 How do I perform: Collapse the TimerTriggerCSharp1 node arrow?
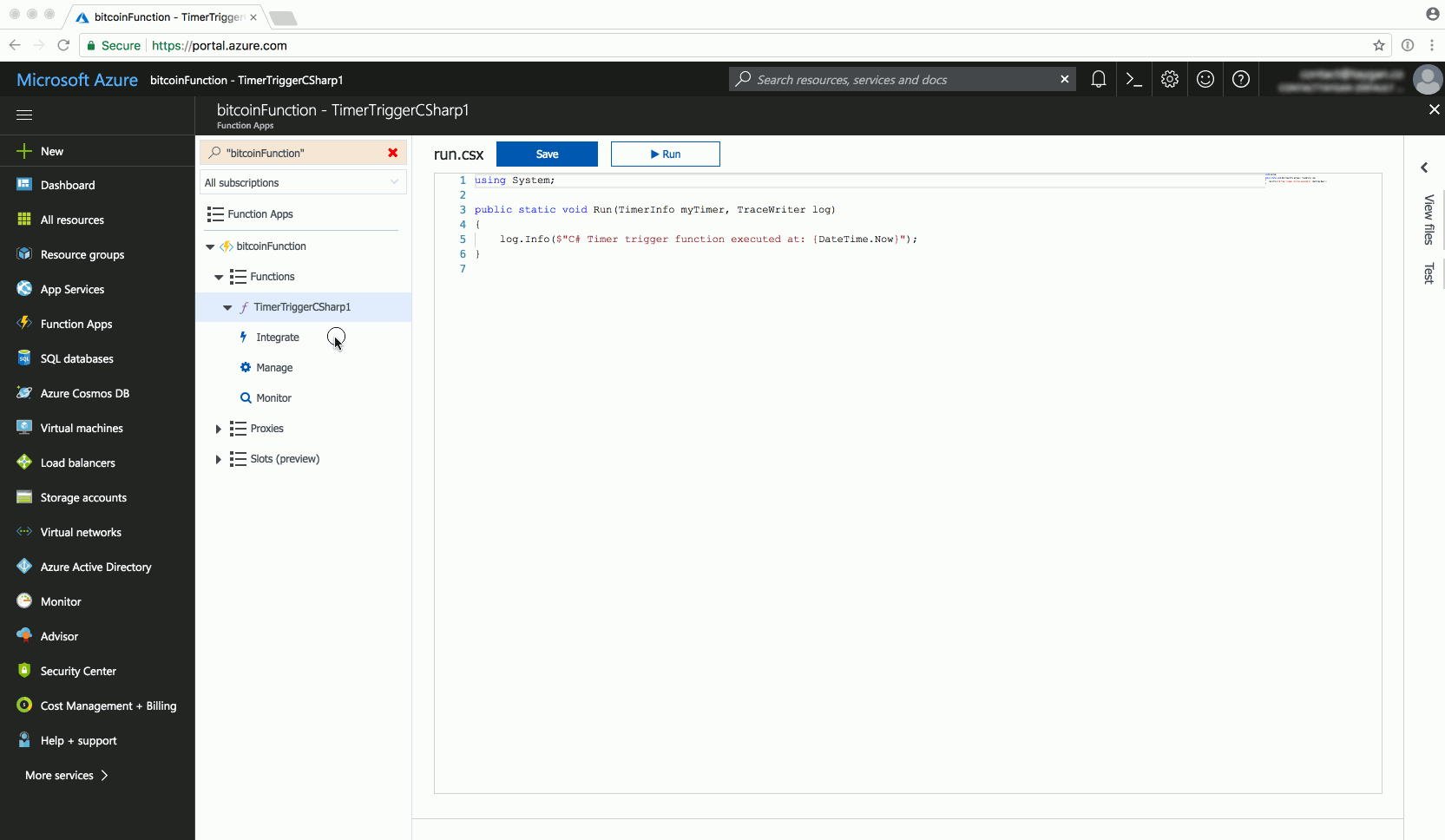pos(227,307)
